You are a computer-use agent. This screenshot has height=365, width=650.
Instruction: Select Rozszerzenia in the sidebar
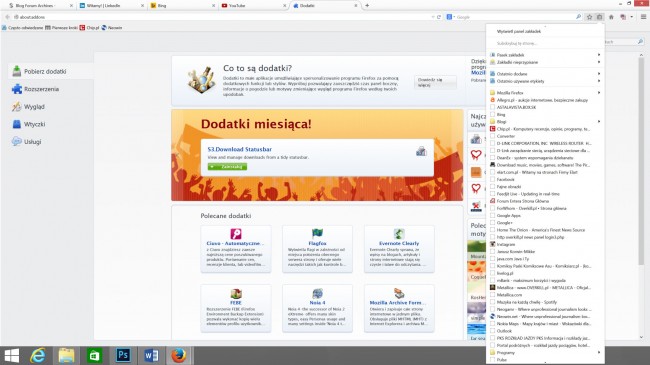tap(50, 89)
